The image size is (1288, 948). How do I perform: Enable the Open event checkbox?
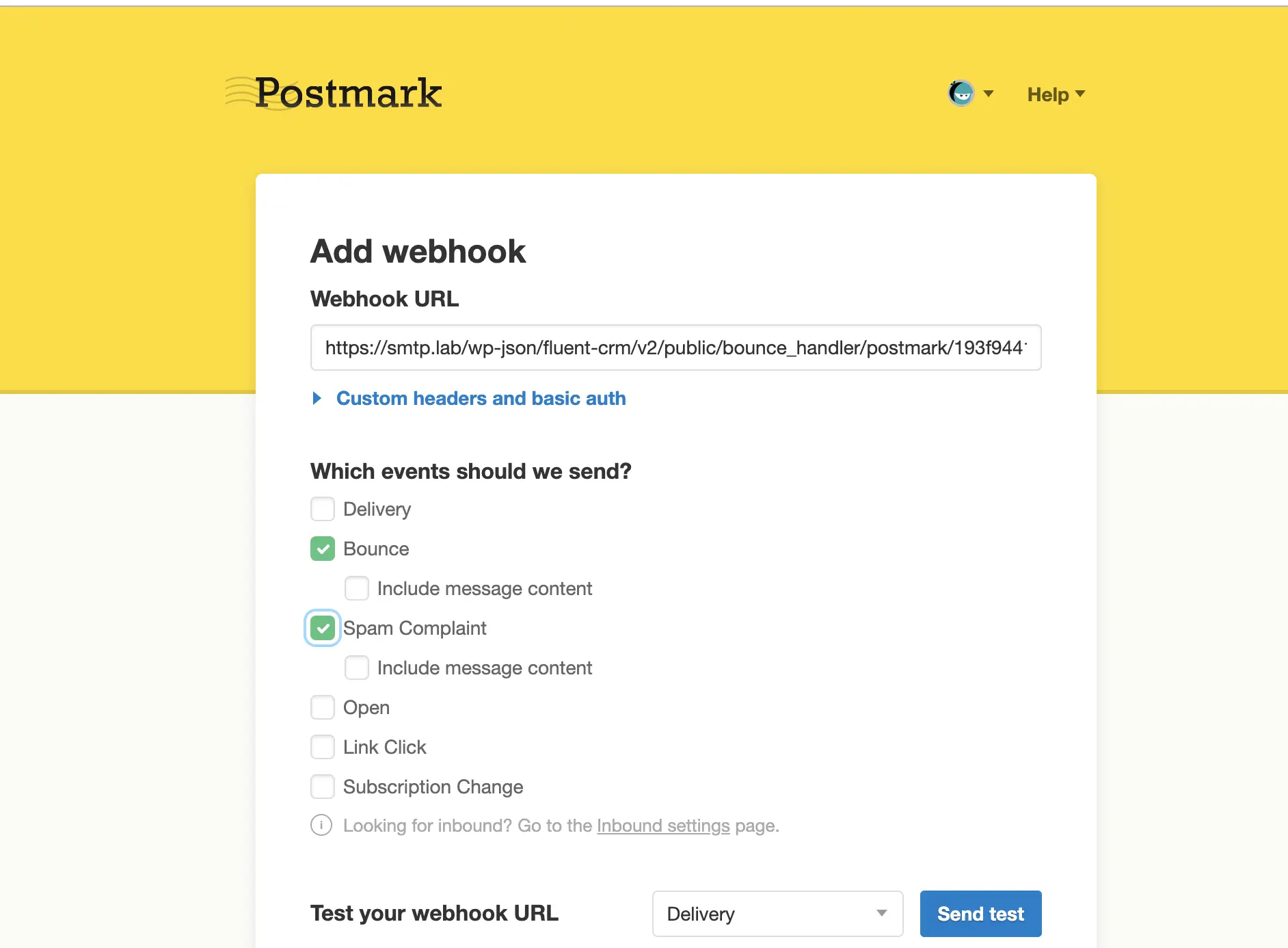coord(323,707)
